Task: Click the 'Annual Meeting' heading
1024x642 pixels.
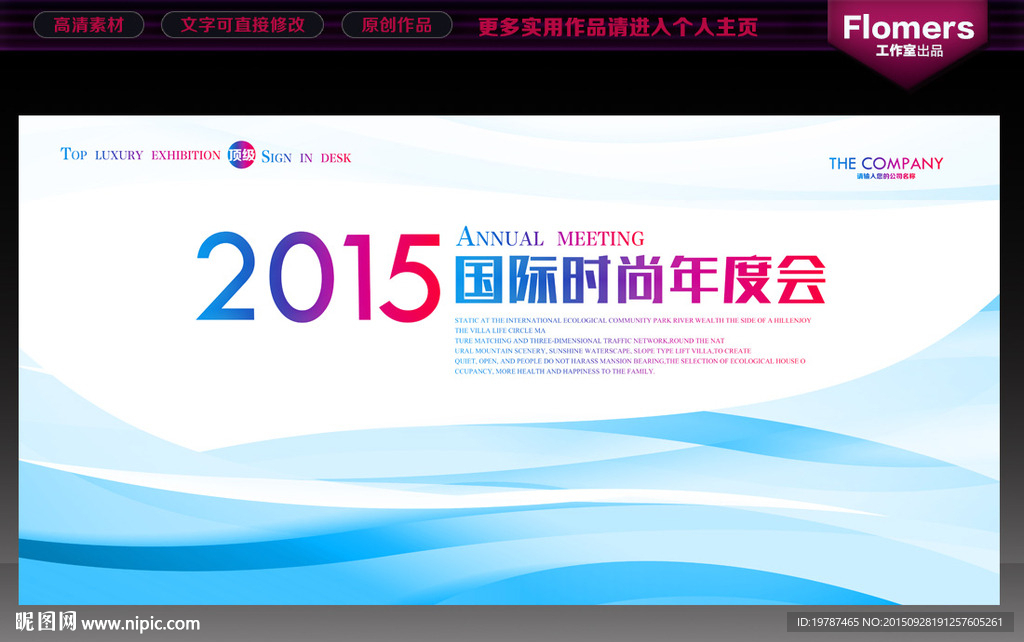Action: (x=550, y=237)
